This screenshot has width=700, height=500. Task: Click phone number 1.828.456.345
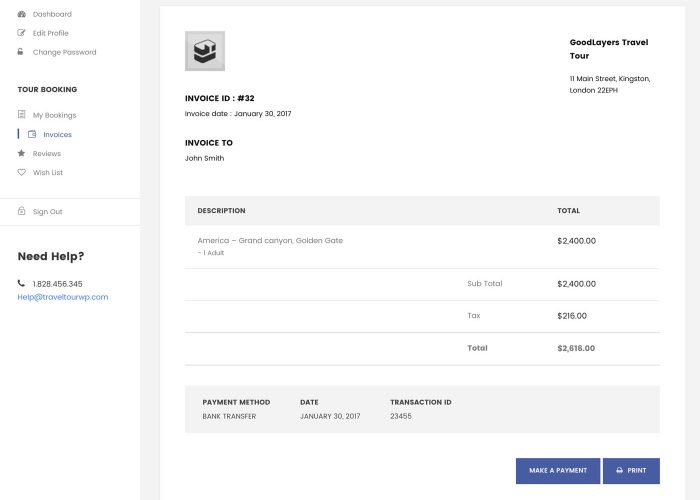58,284
